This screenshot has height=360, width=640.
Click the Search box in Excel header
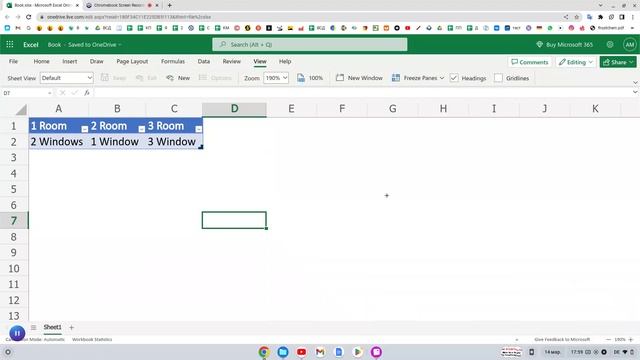coord(310,44)
